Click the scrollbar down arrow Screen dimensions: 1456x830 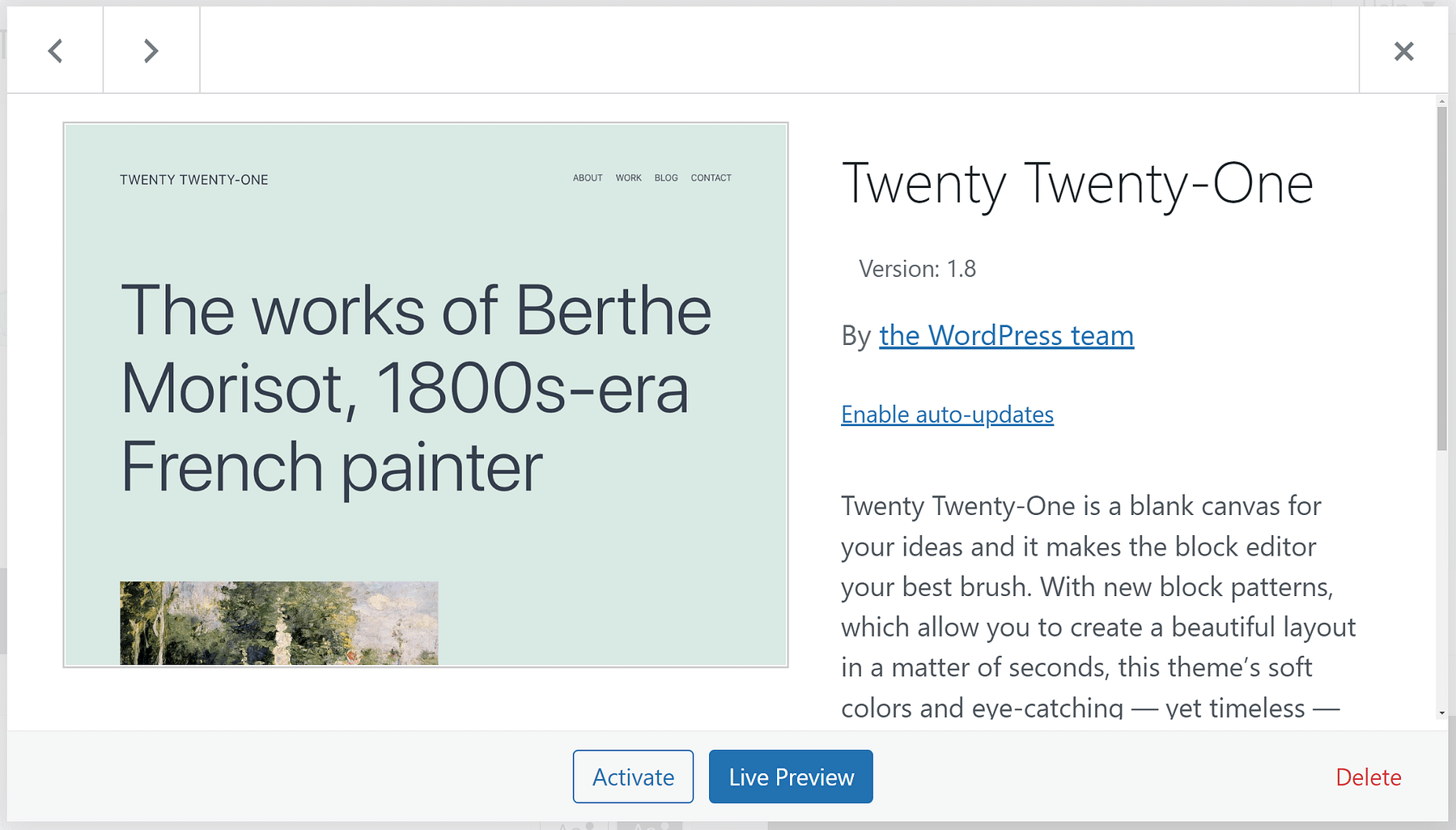point(1441,713)
